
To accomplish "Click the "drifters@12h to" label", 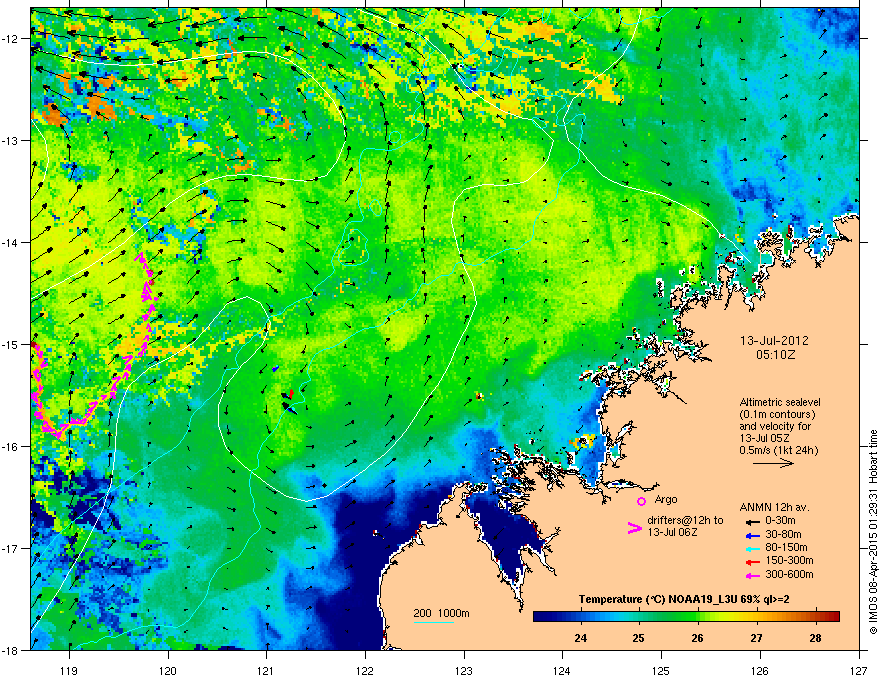I will pos(685,521).
